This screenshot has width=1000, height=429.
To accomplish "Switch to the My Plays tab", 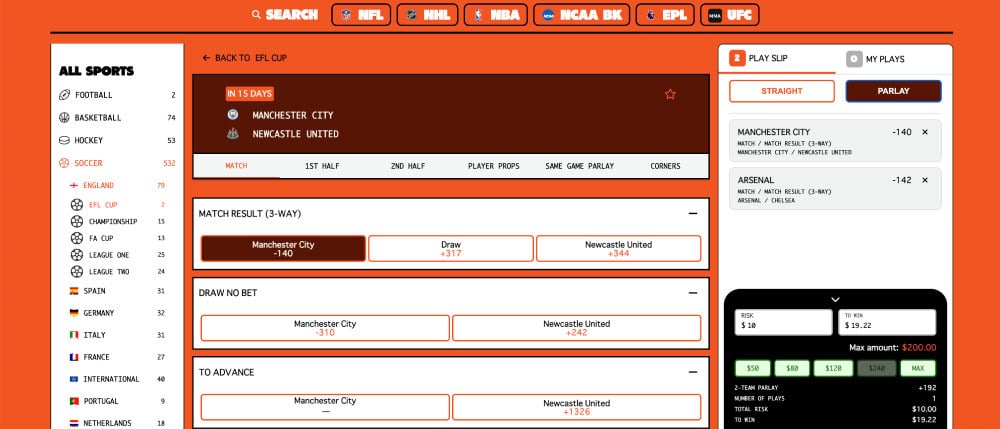I will click(x=893, y=59).
